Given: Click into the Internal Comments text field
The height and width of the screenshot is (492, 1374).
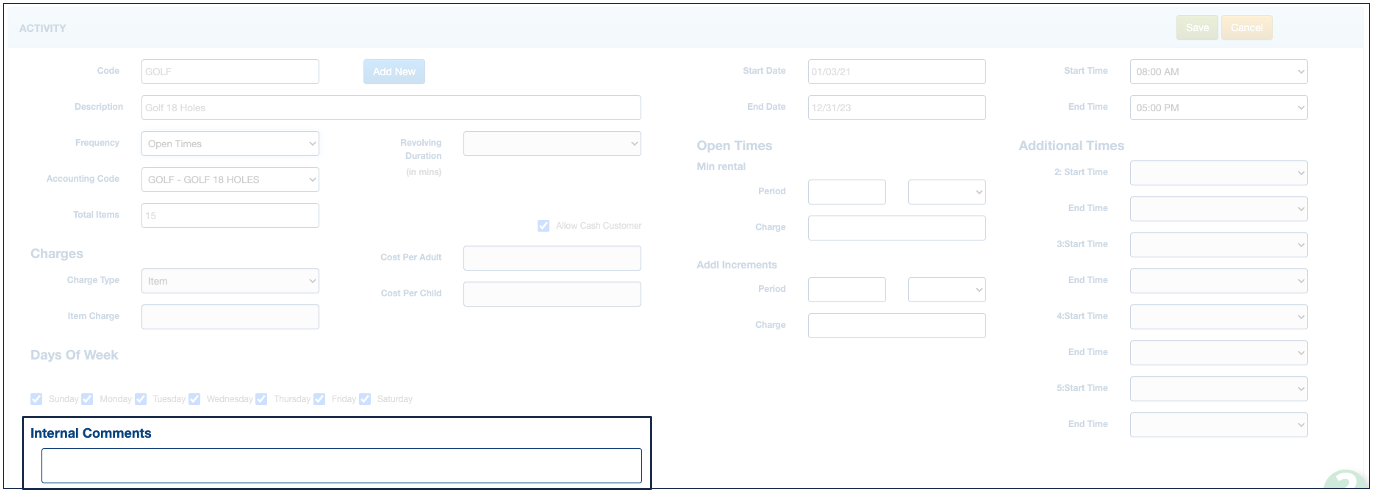Looking at the screenshot, I should pos(341,466).
